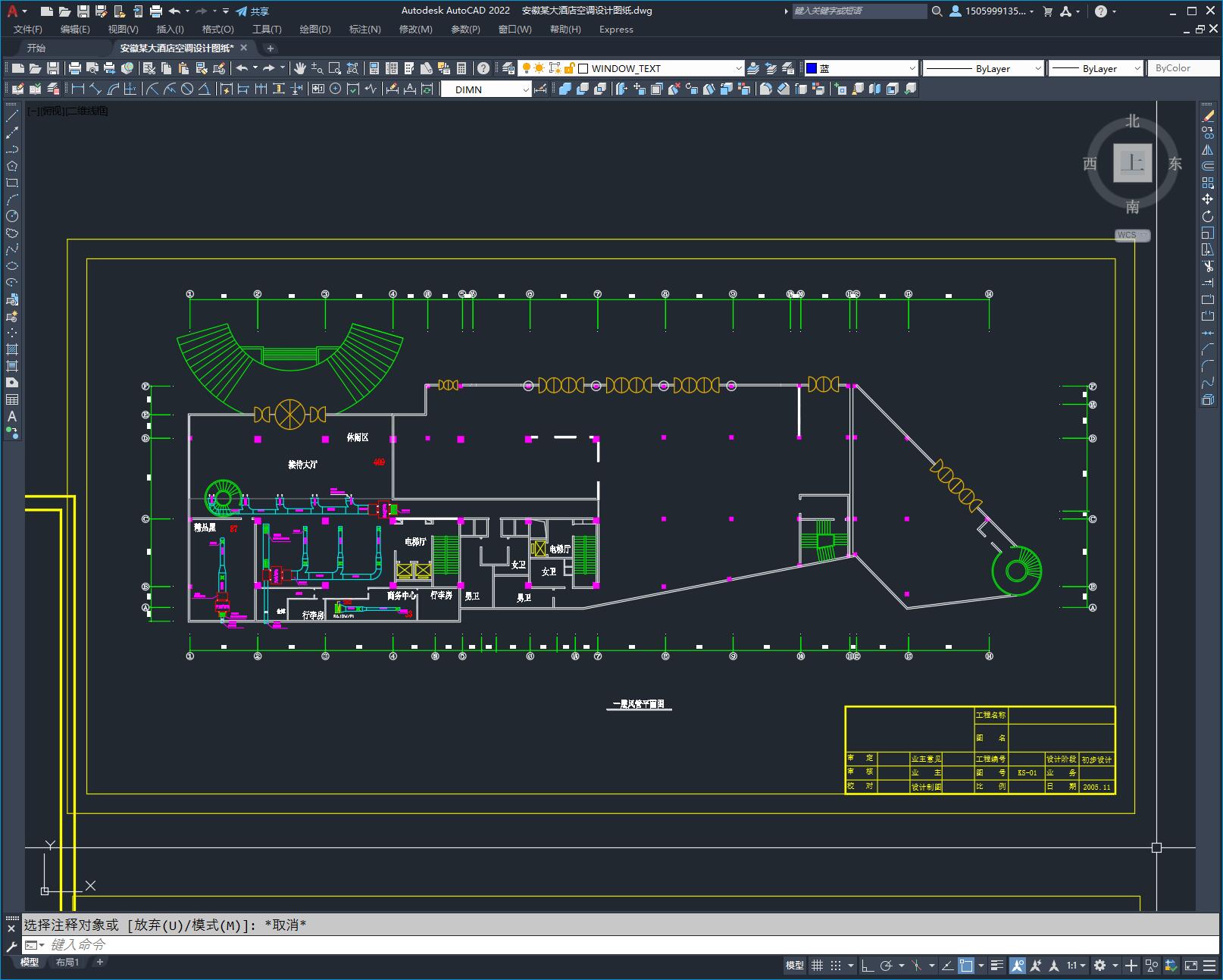Choose the Diameter dimension tool
1223x980 pixels.
pyautogui.click(x=187, y=89)
